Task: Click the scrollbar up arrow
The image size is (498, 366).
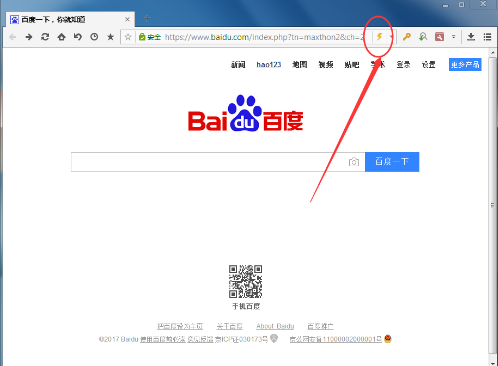Action: [492, 53]
